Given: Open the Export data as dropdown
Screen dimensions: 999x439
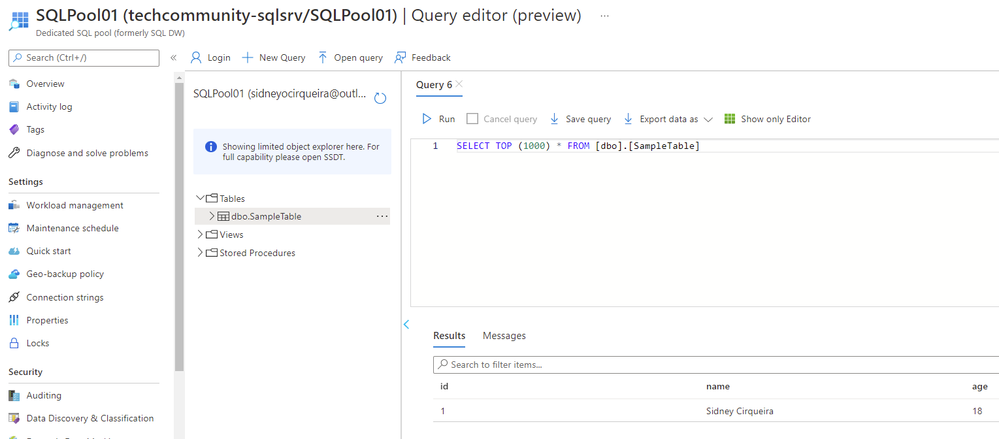Looking at the screenshot, I should (x=668, y=119).
